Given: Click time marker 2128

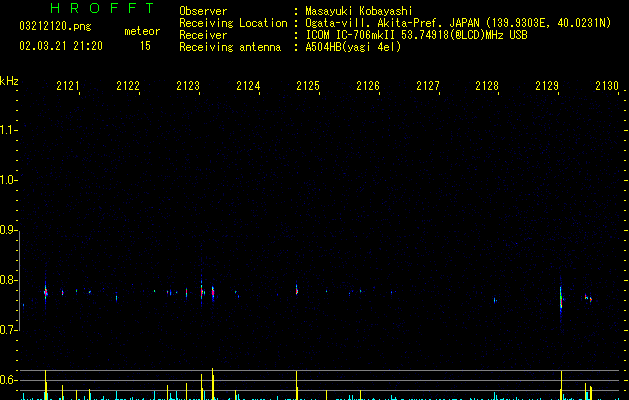Looking at the screenshot, I should [487, 86].
